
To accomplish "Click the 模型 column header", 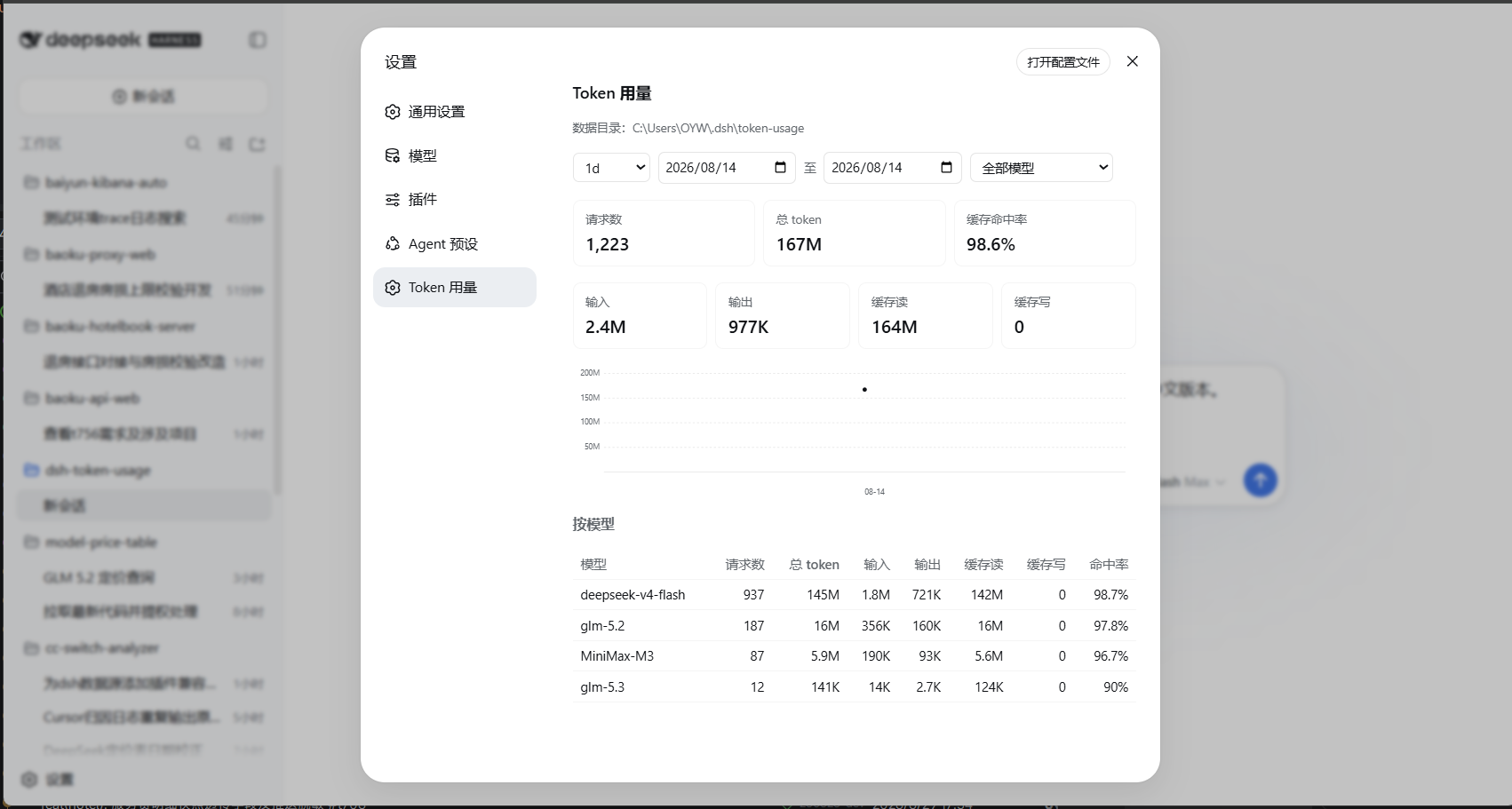I will click(593, 565).
